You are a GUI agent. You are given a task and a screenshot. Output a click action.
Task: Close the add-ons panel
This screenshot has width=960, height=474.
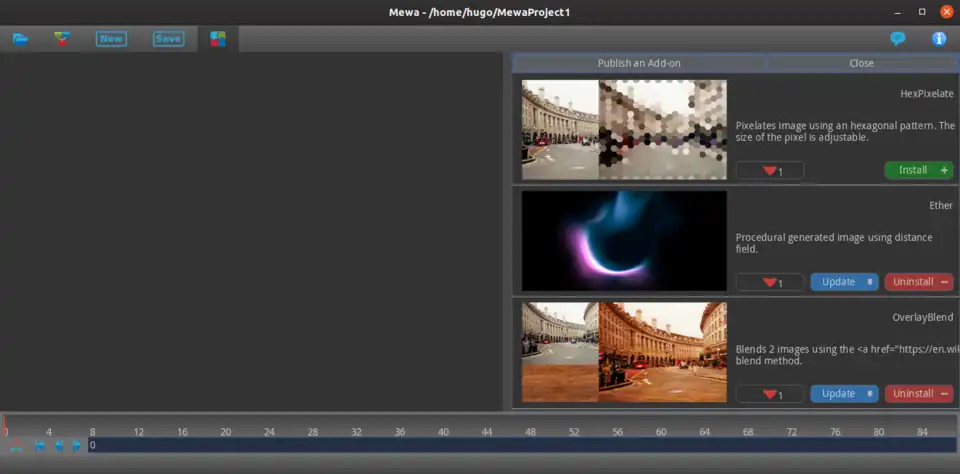(861, 63)
